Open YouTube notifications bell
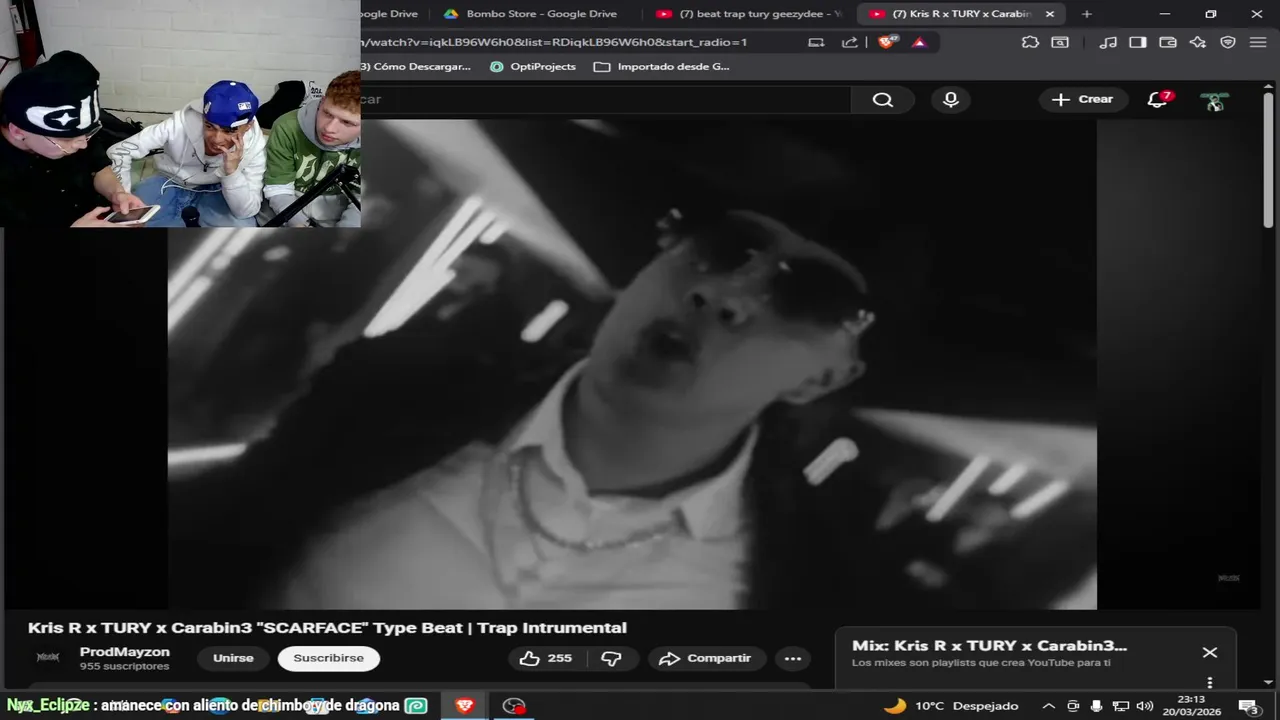Screen dimensions: 1280x720 1158,99
